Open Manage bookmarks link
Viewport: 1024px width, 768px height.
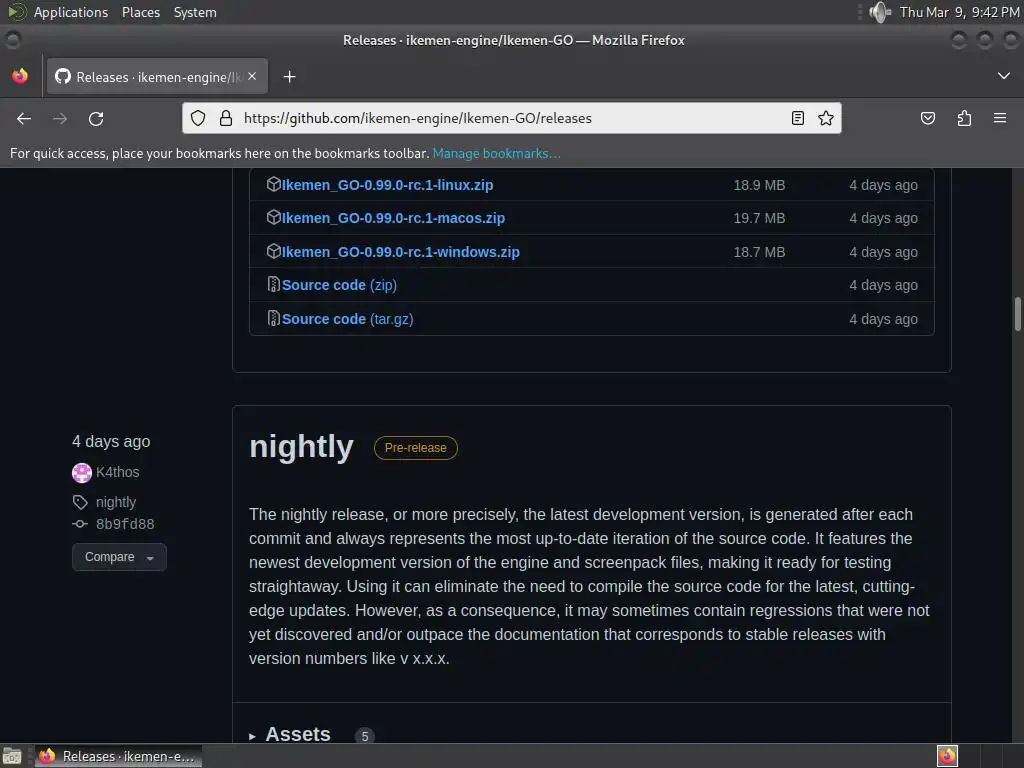[x=496, y=153]
